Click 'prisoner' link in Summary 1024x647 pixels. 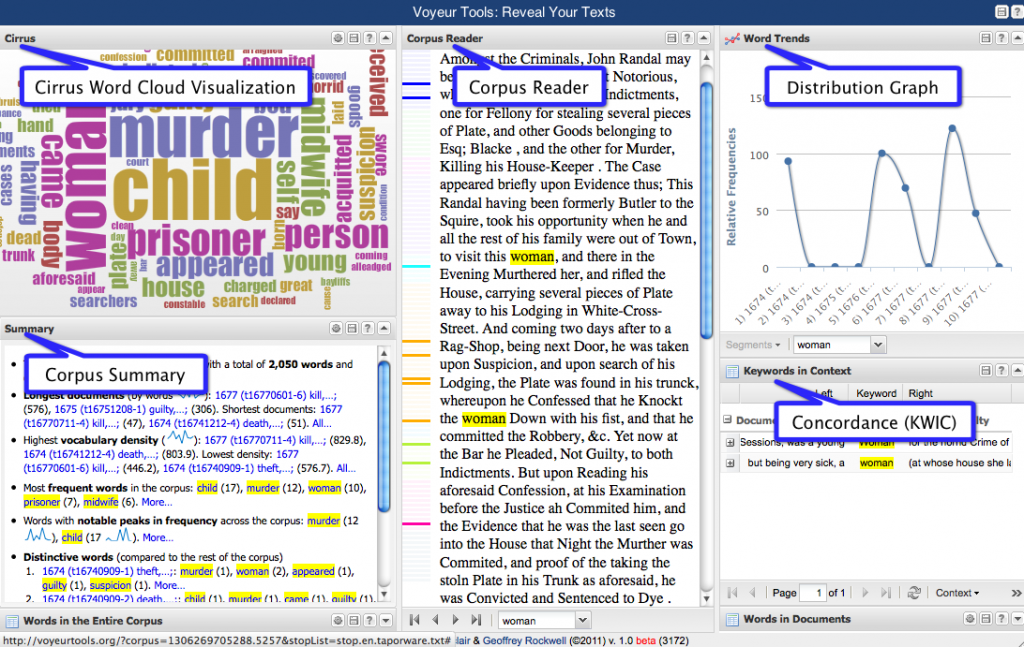(x=42, y=502)
